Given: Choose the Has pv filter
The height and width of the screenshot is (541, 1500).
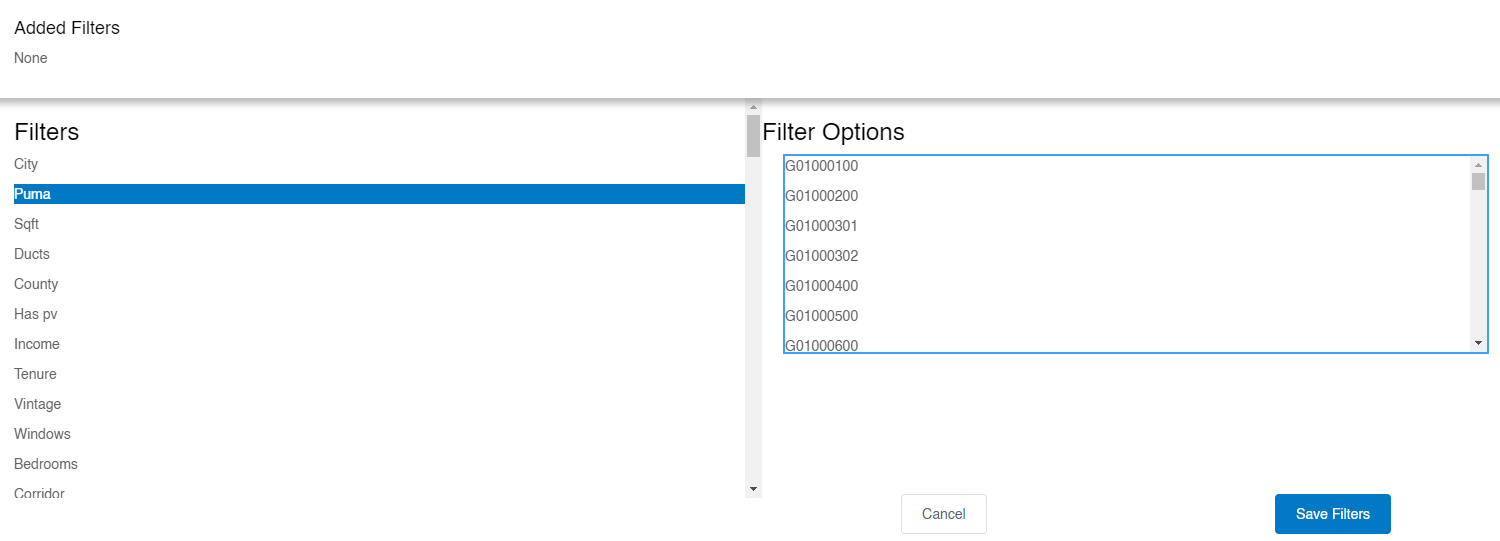Looking at the screenshot, I should pyautogui.click(x=36, y=314).
